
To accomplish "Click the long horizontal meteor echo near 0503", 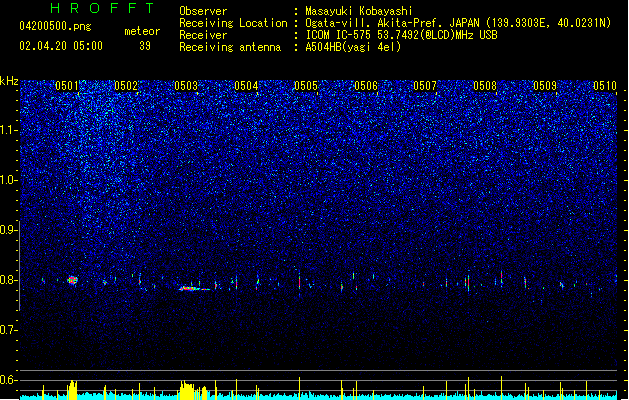I will (194, 288).
